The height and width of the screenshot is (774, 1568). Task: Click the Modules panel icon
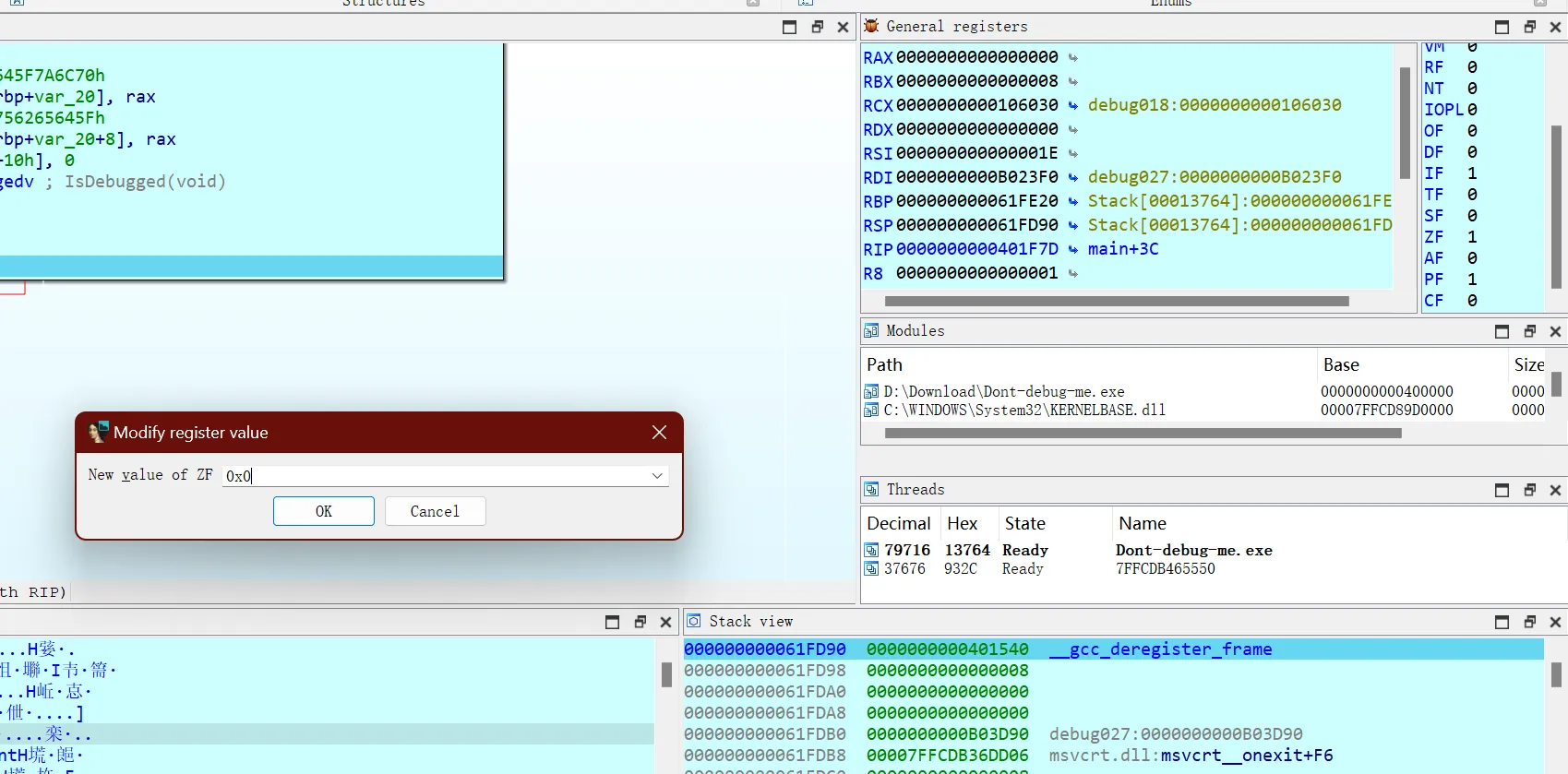pyautogui.click(x=871, y=330)
